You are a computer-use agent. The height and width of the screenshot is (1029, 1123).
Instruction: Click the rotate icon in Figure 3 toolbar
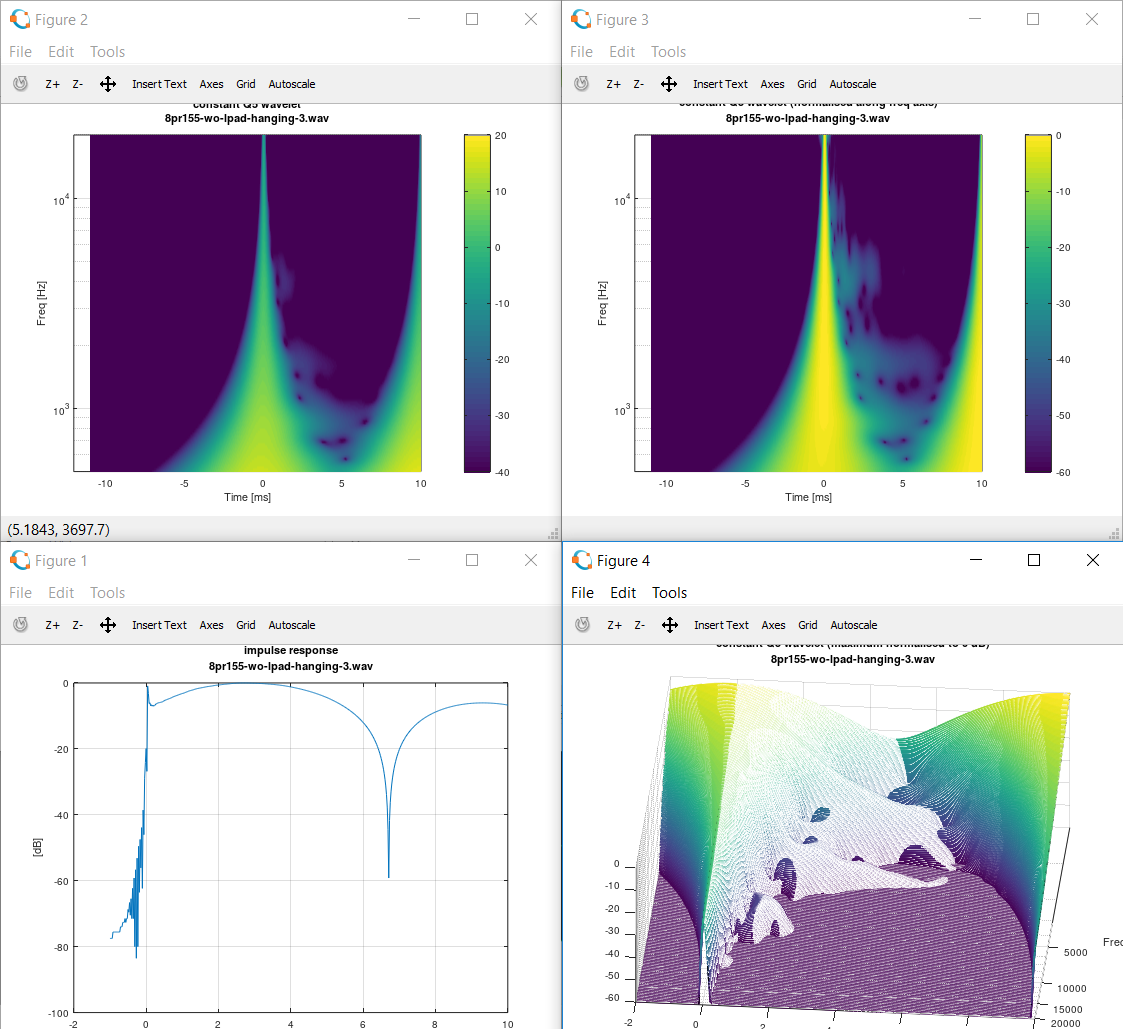pyautogui.click(x=582, y=84)
